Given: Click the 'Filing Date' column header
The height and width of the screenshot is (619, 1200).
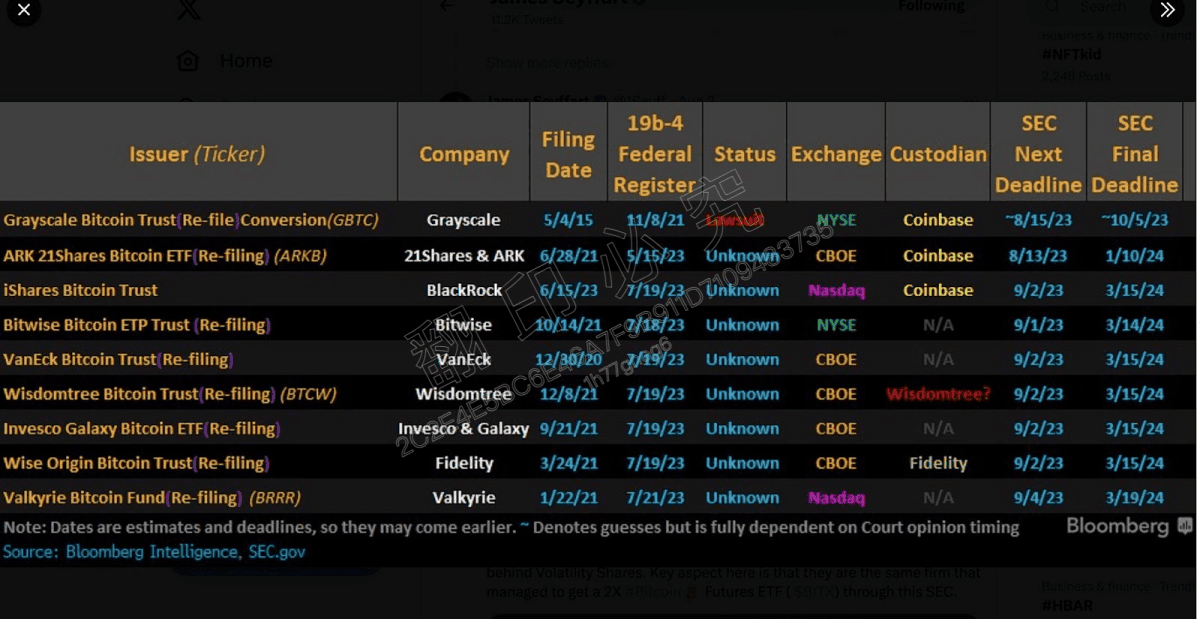Looking at the screenshot, I should point(568,155).
